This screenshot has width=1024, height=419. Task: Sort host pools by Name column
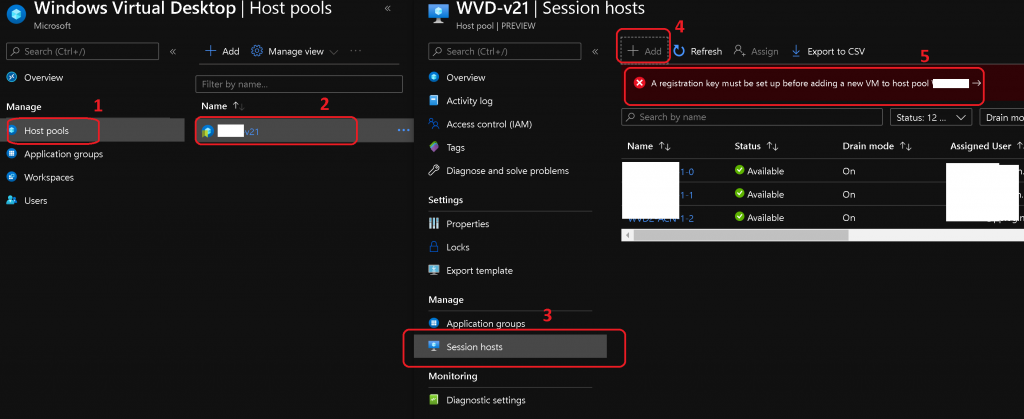pos(223,106)
